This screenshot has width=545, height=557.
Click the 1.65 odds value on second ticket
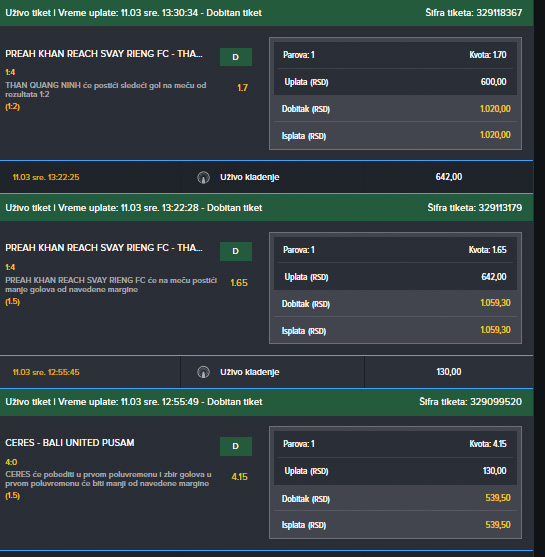click(239, 283)
